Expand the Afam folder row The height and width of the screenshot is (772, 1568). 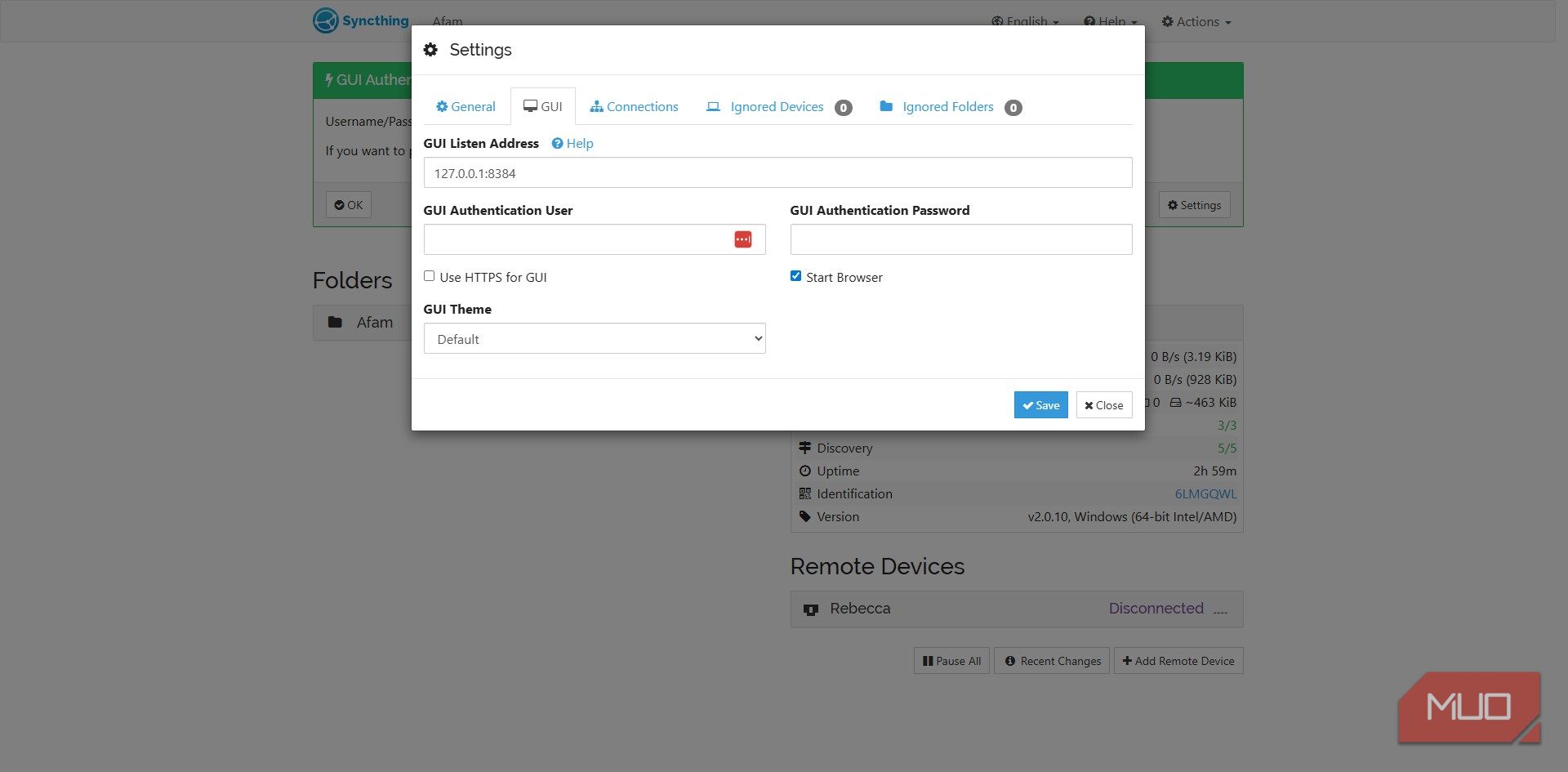362,323
